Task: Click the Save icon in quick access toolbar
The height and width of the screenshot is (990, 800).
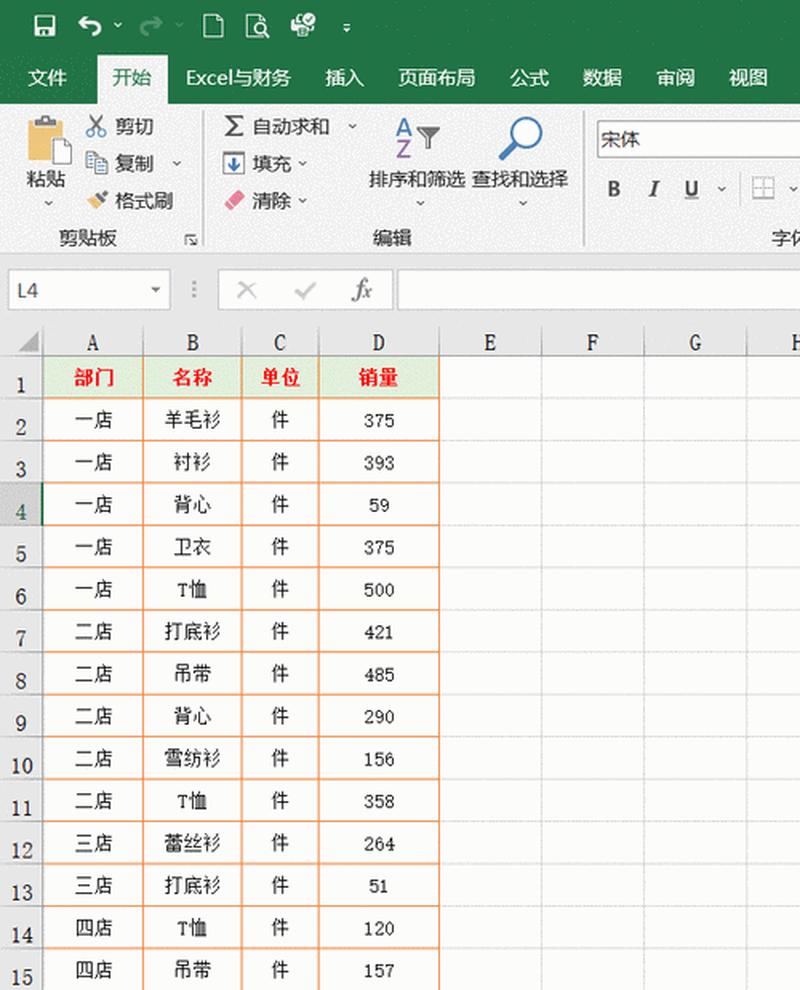Action: pos(44,26)
